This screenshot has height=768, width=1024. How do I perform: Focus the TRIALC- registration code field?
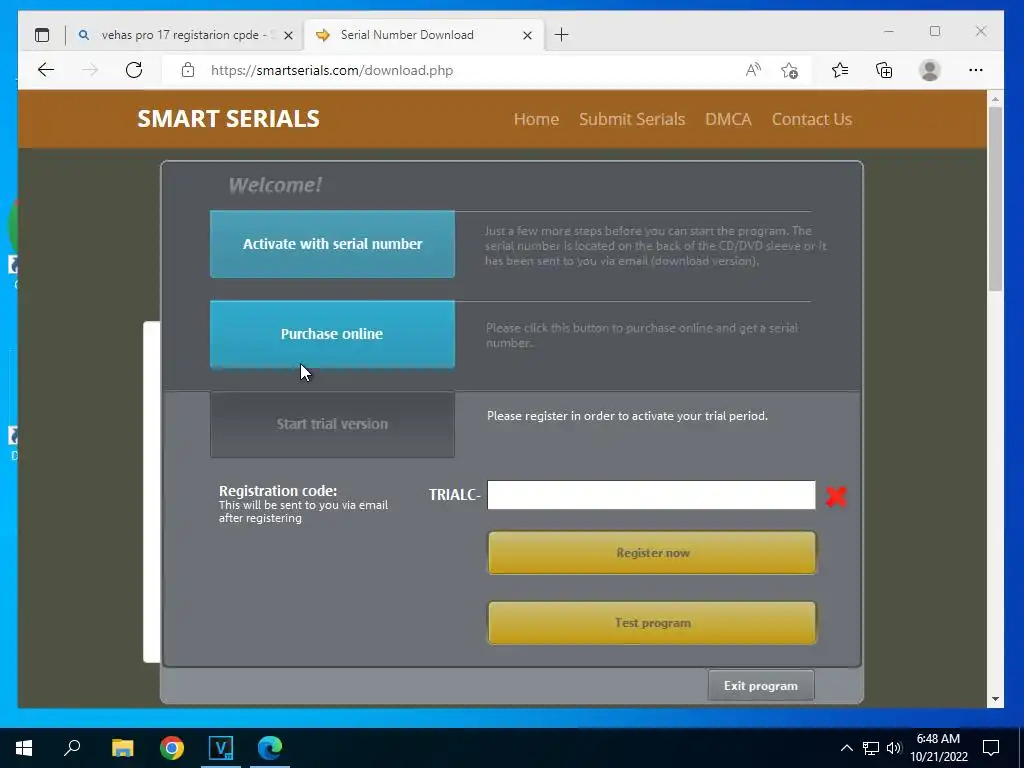[x=651, y=495]
